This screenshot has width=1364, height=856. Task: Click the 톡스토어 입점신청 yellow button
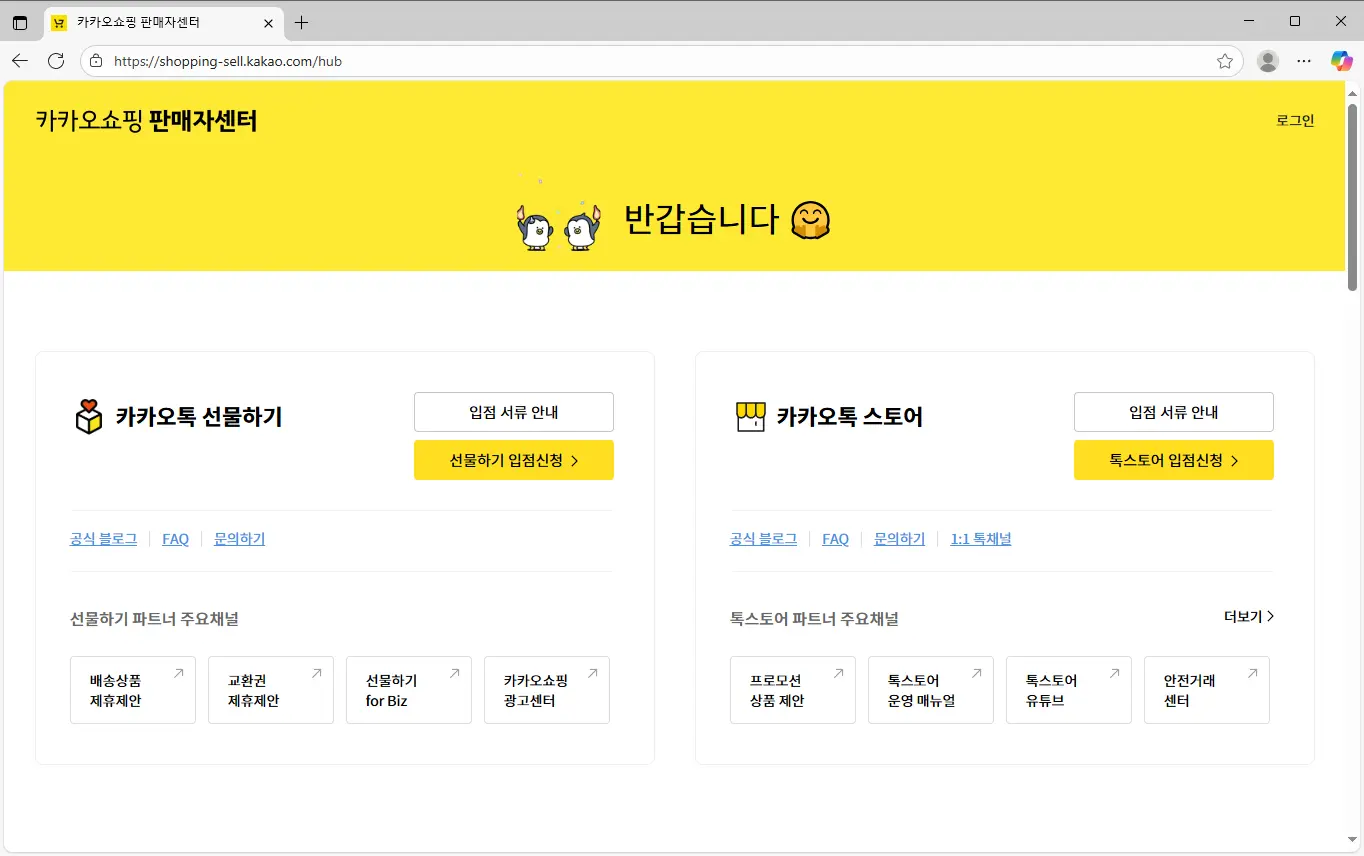tap(1173, 460)
